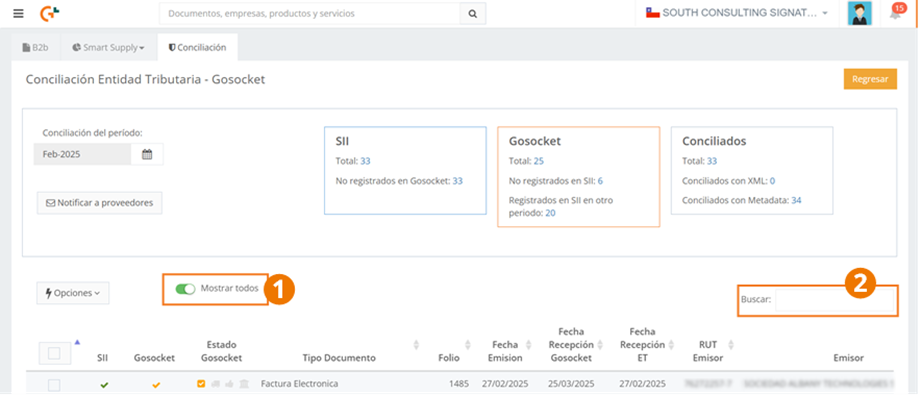Expand the Opciones dropdown

pos(73,293)
